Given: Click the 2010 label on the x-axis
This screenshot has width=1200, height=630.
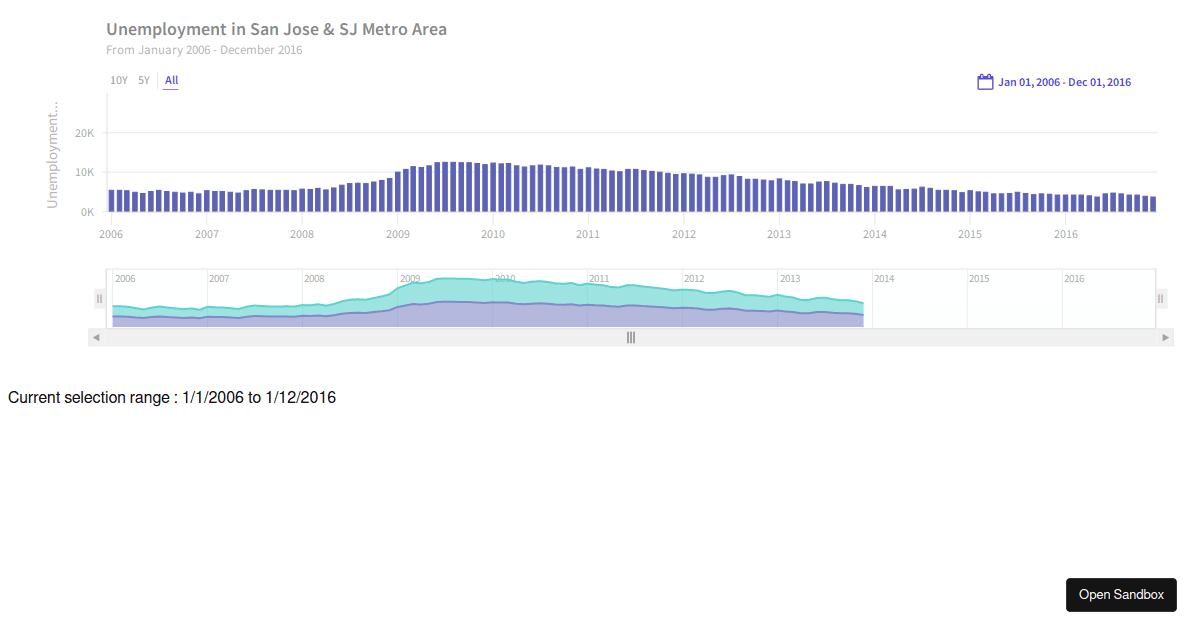Looking at the screenshot, I should coord(492,234).
